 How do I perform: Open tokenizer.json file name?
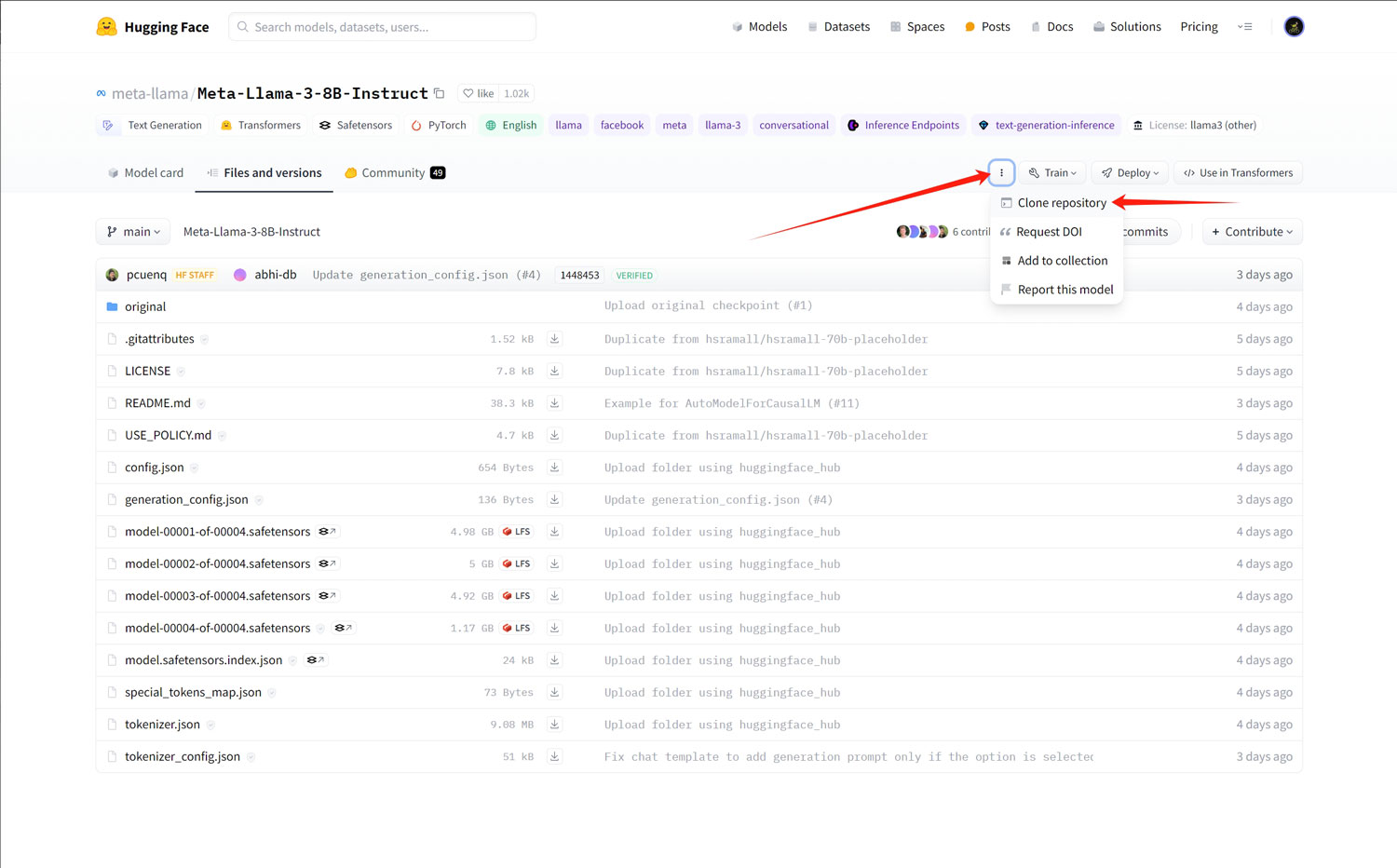[162, 725]
